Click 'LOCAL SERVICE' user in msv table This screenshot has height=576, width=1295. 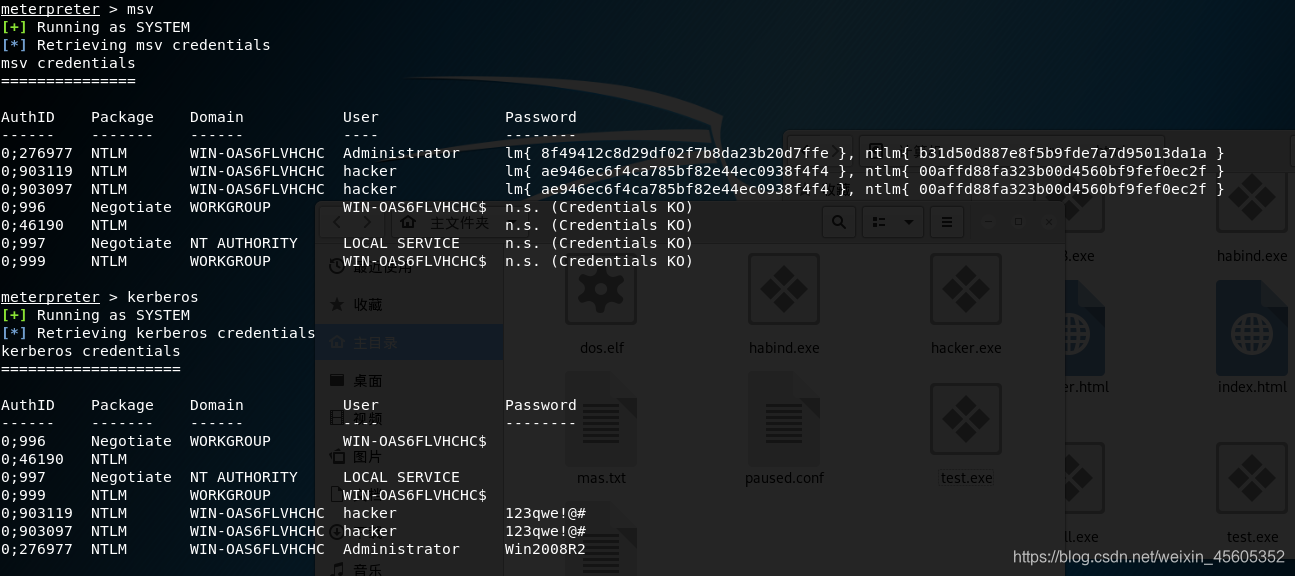pyautogui.click(x=401, y=243)
